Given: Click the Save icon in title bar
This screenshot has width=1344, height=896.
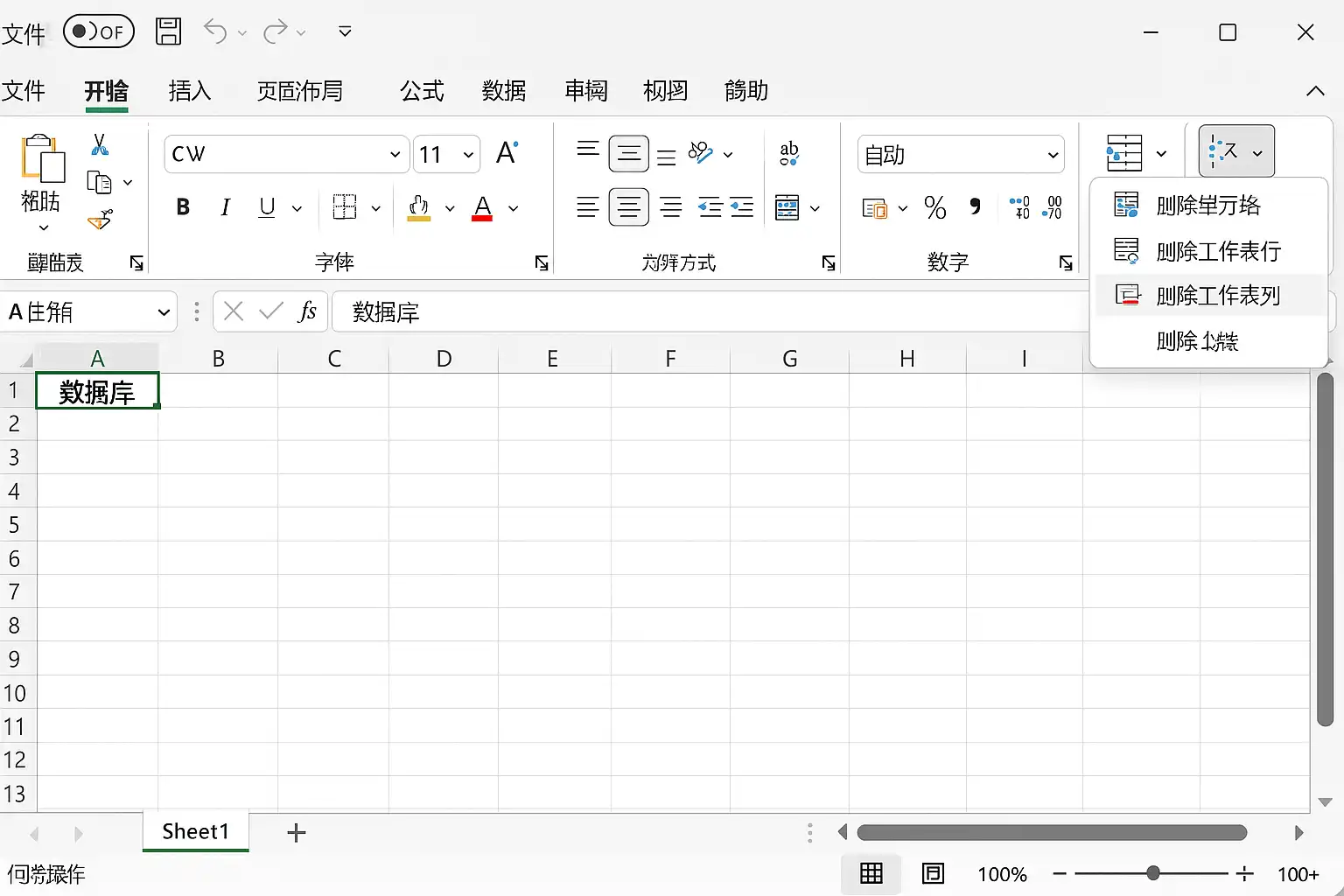Looking at the screenshot, I should coord(168,31).
